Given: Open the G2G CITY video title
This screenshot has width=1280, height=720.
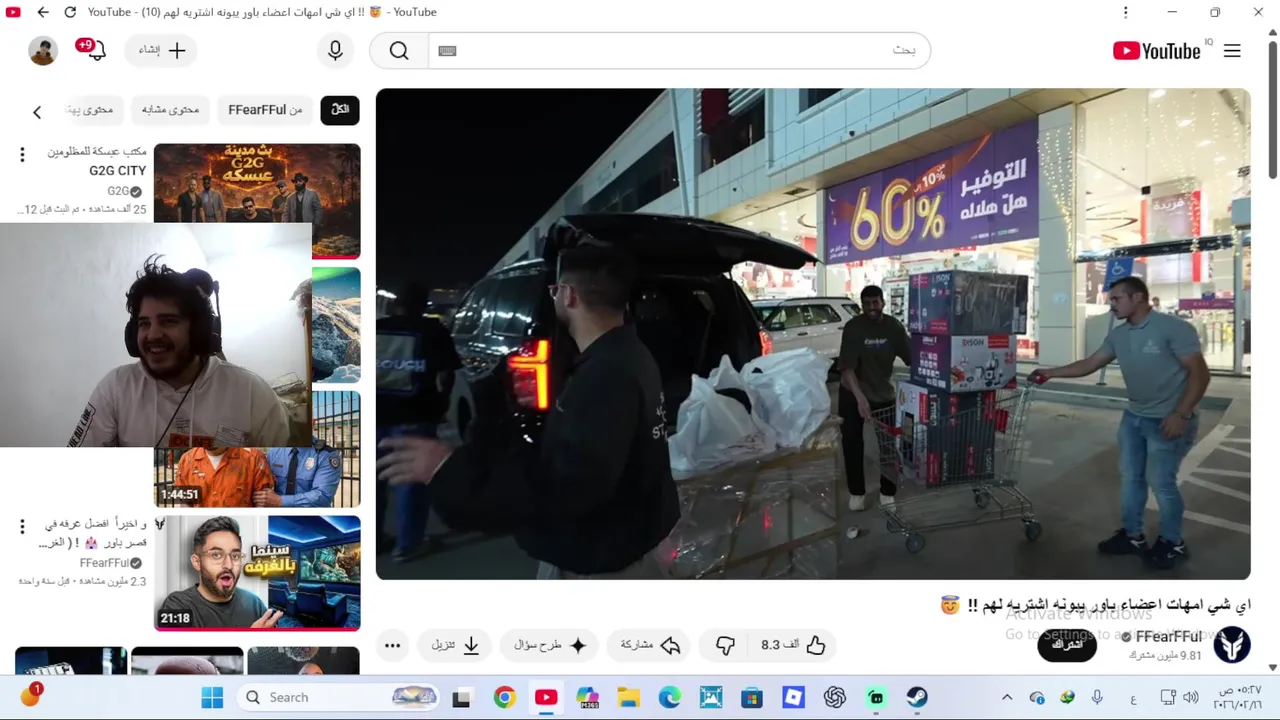Looking at the screenshot, I should [x=97, y=161].
